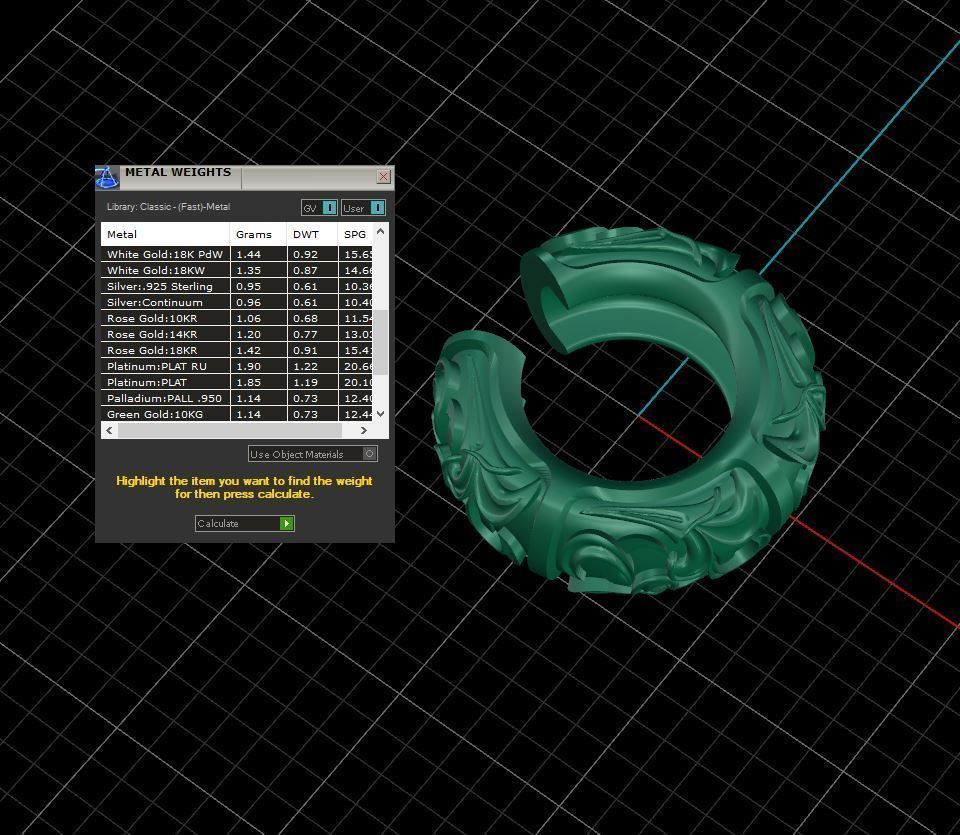Toggle the GV library switch
Viewport: 960px width, 835px height.
318,208
